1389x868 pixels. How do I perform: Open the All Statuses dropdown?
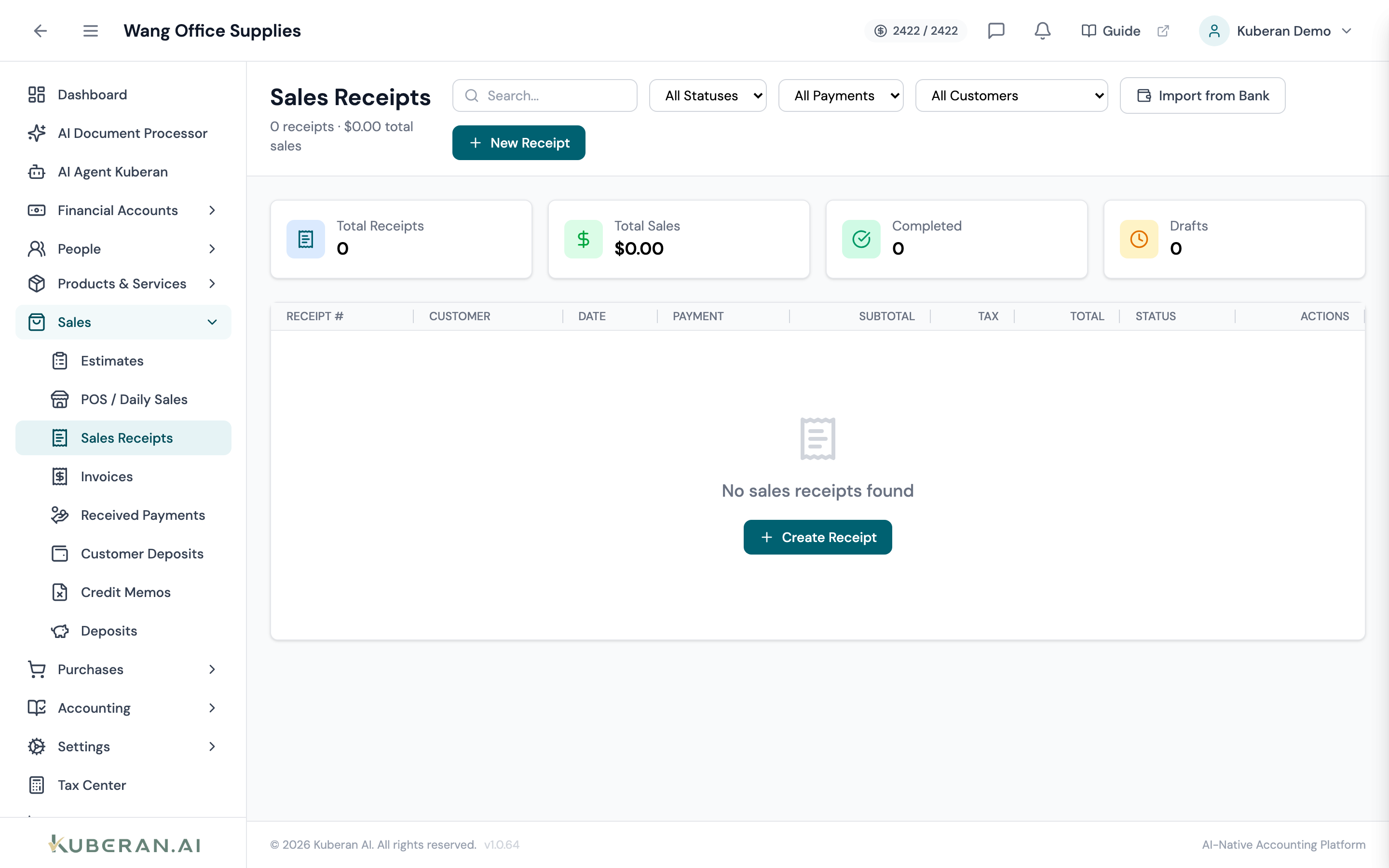tap(708, 95)
